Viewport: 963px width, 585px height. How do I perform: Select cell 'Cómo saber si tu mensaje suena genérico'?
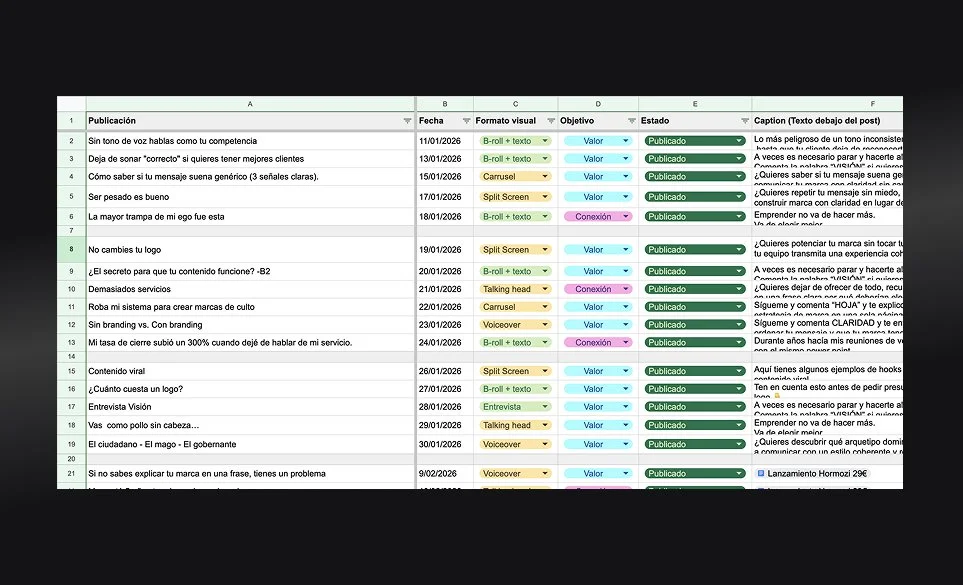coord(251,176)
